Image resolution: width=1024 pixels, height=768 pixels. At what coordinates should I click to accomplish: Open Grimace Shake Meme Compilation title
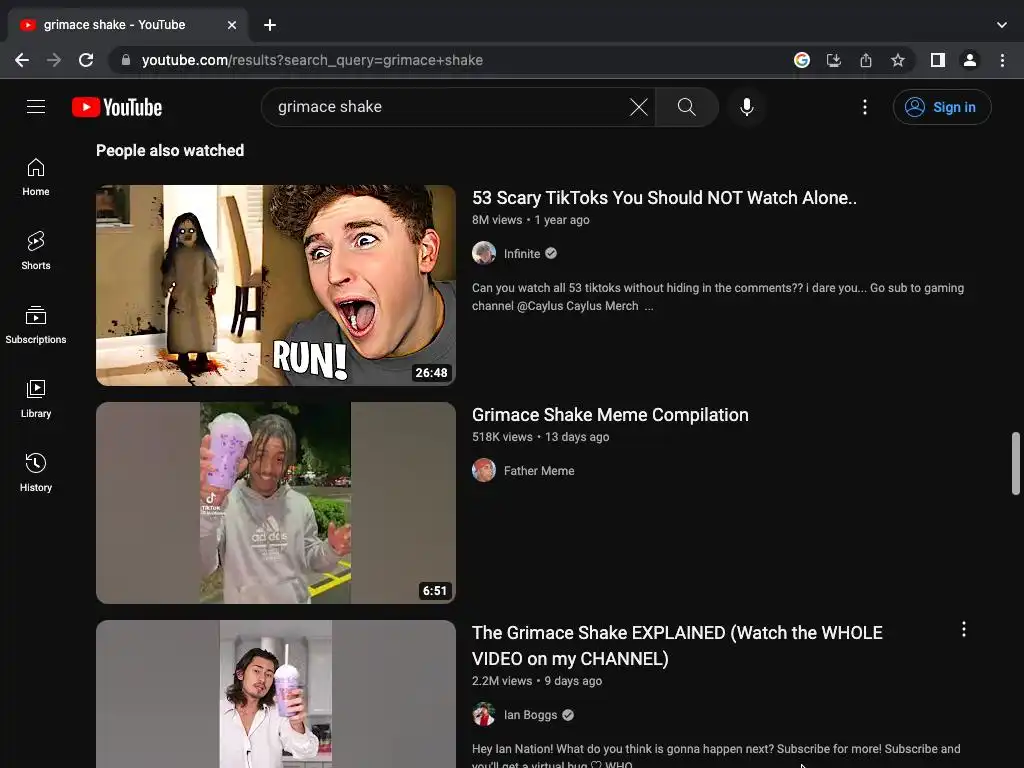point(610,415)
